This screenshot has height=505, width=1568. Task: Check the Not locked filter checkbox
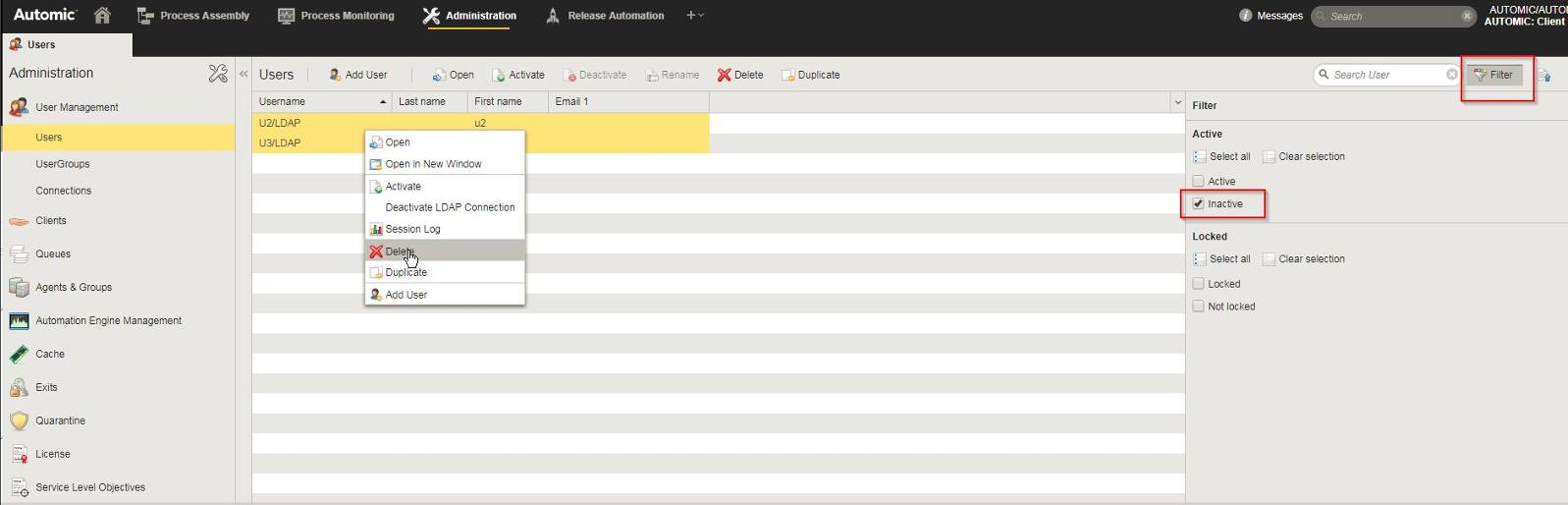(x=1198, y=307)
